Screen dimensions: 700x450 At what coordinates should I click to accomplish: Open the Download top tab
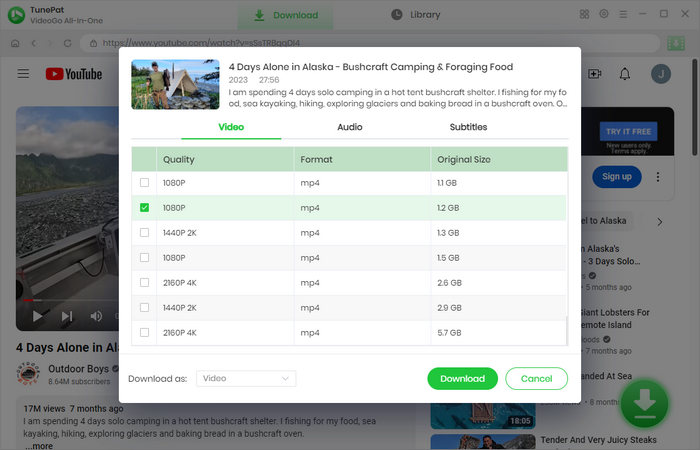coord(285,15)
